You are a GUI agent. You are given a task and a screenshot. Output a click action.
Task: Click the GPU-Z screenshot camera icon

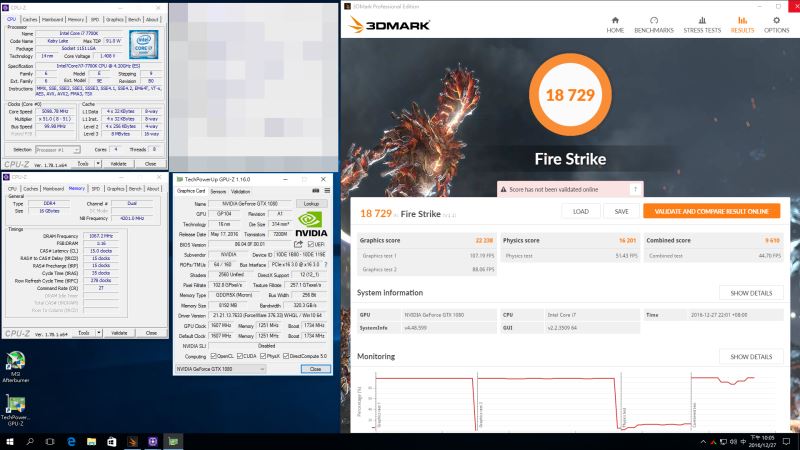(316, 191)
